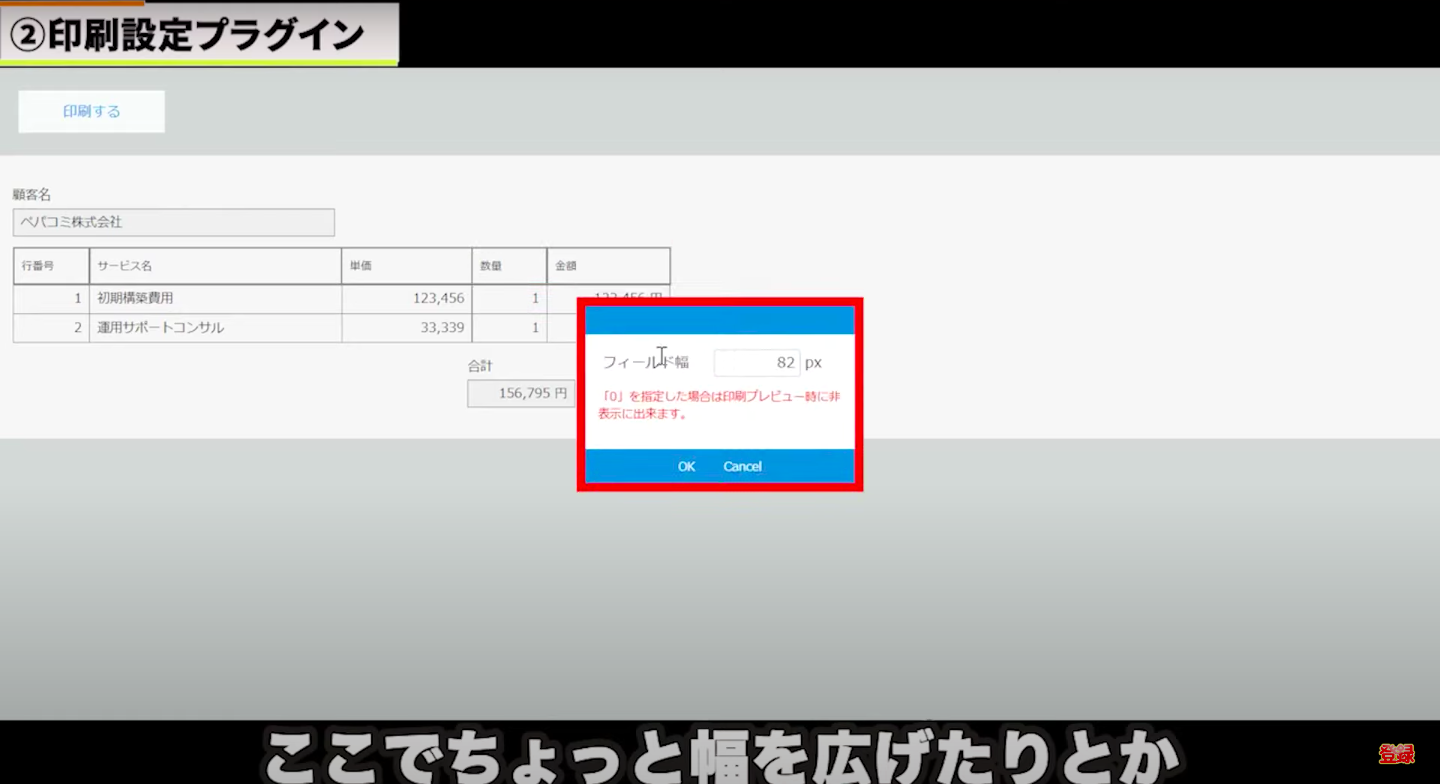Select the 数量 column header
The width and height of the screenshot is (1440, 784).
pos(509,267)
